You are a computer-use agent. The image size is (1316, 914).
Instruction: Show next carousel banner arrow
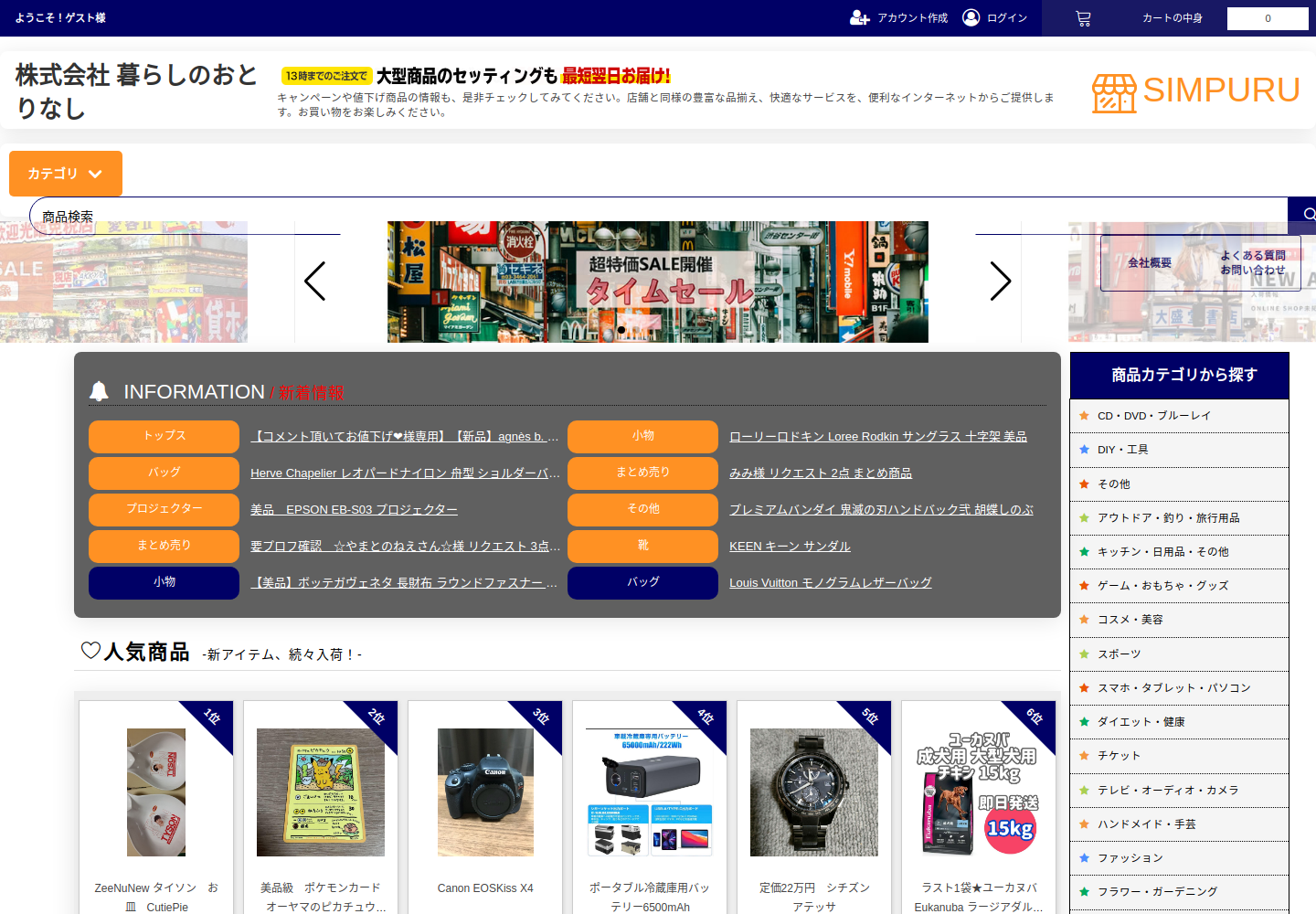pos(1001,281)
